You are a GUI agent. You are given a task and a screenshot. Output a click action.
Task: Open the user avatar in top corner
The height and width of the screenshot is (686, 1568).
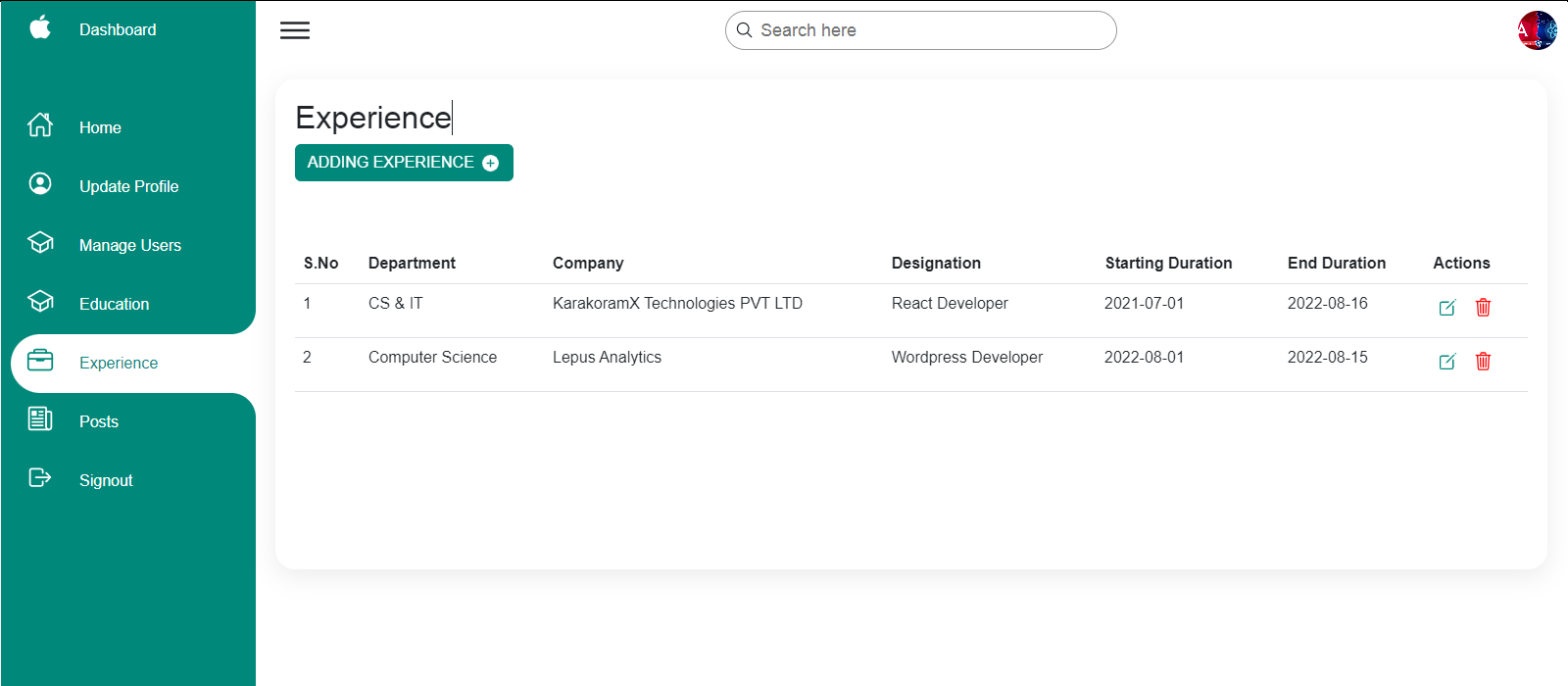click(x=1537, y=30)
